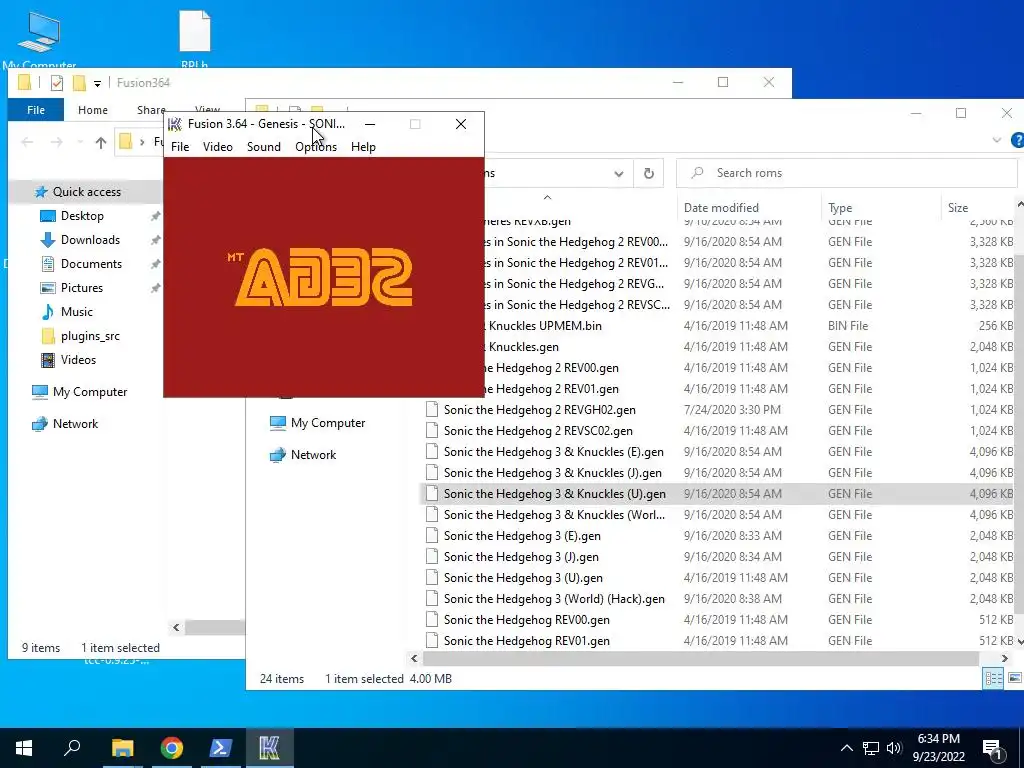Open the roms window Help icon
1024x768 pixels.
(1017, 140)
